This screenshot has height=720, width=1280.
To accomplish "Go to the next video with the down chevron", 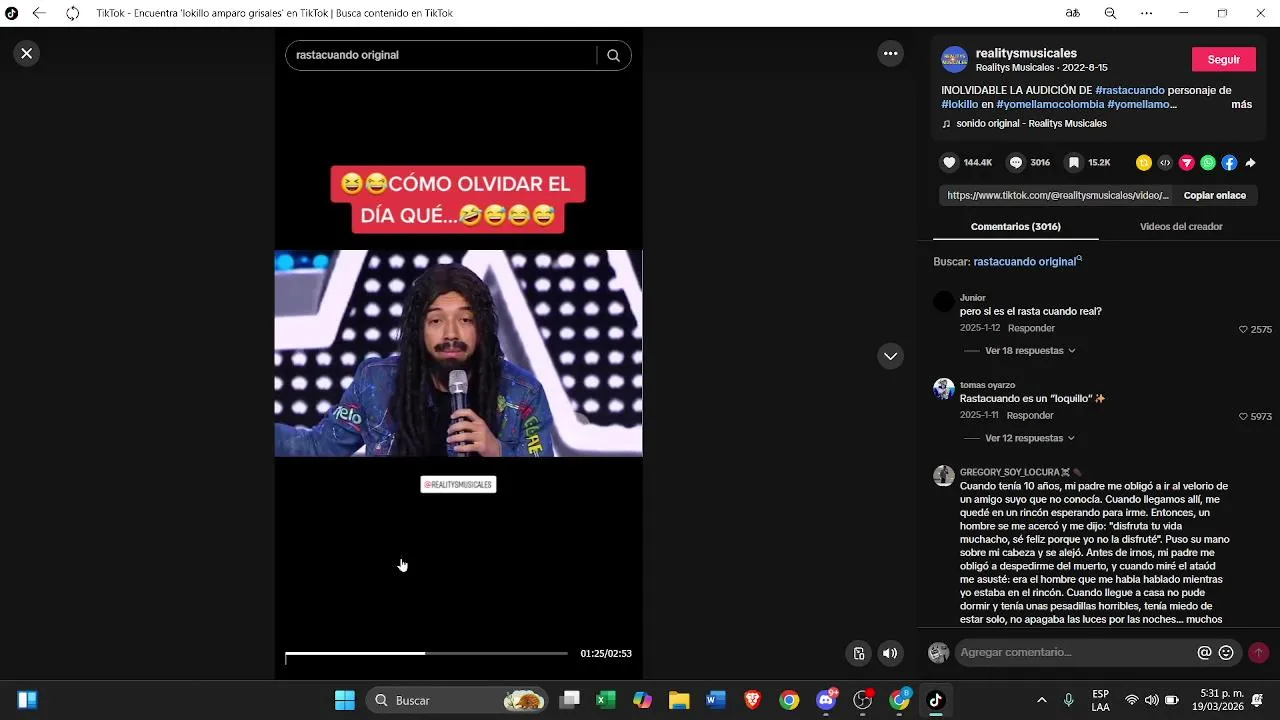I will tap(890, 356).
